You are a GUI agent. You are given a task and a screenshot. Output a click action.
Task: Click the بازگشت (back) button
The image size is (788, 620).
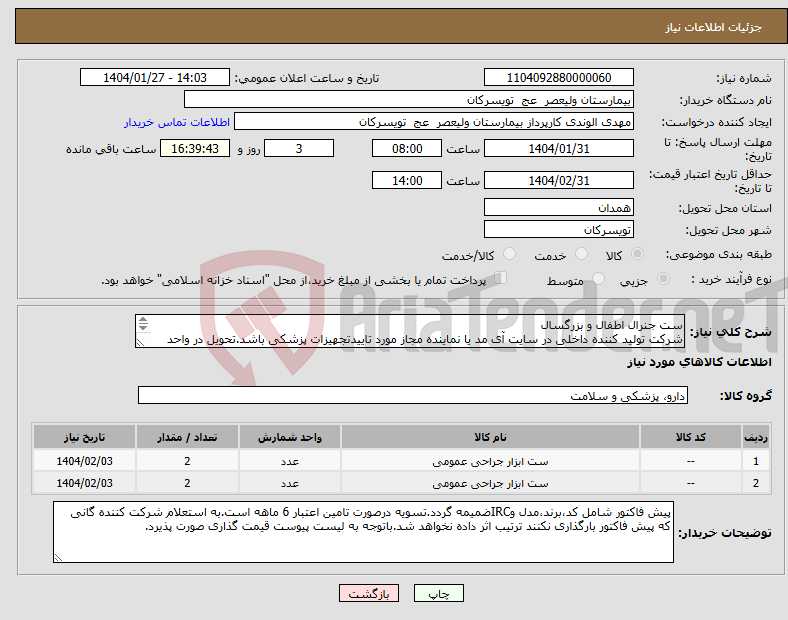(x=368, y=593)
